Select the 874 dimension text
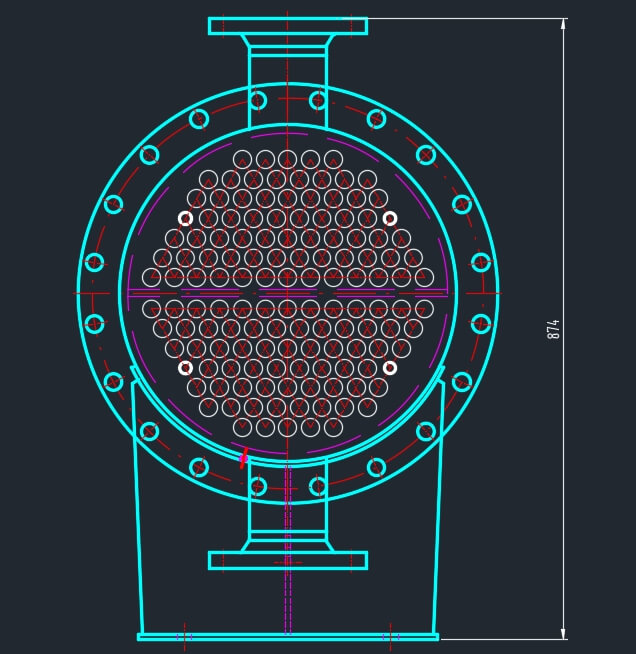Image resolution: width=636 pixels, height=654 pixels. point(553,329)
